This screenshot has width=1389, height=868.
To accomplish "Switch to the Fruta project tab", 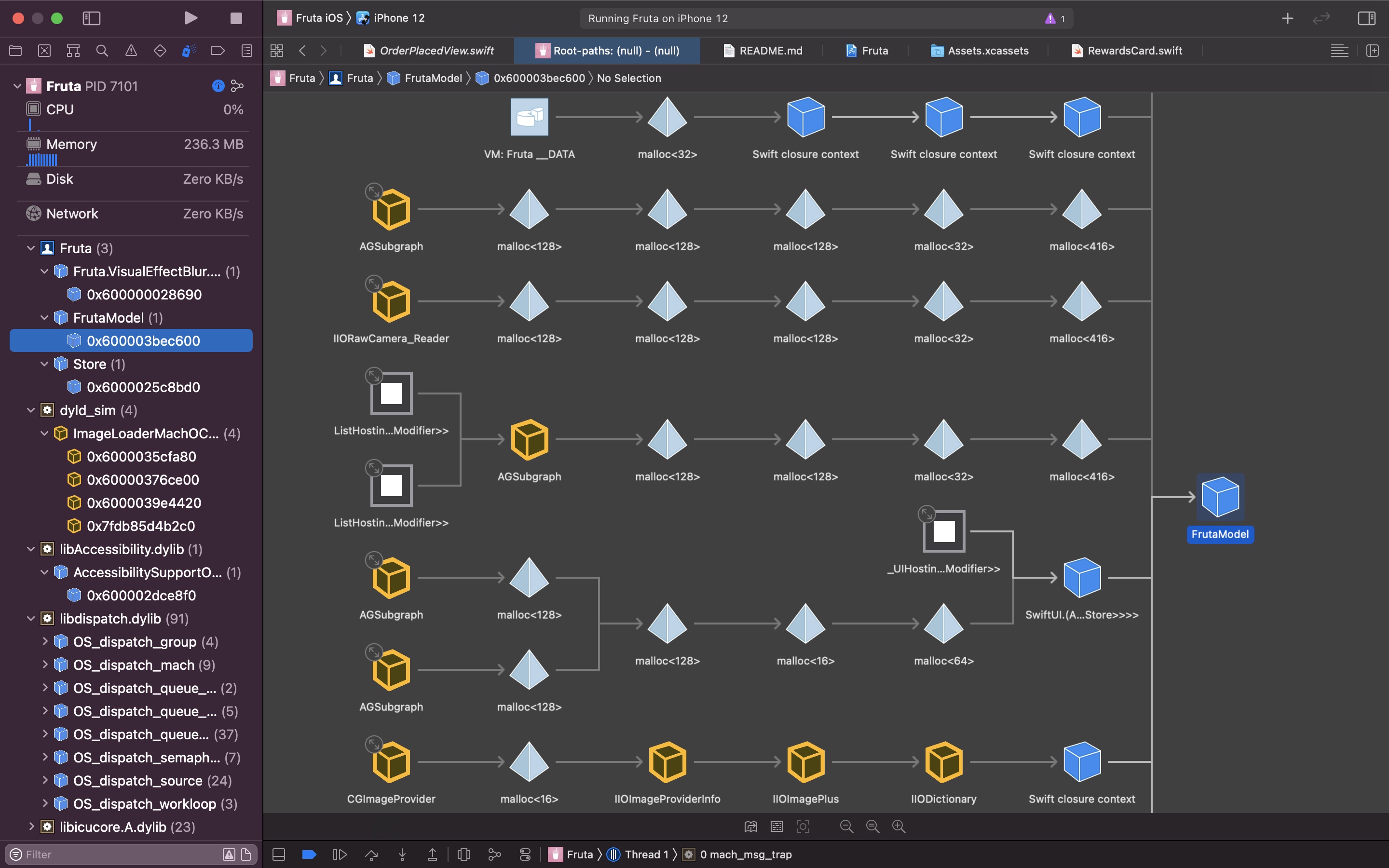I will pos(867,51).
